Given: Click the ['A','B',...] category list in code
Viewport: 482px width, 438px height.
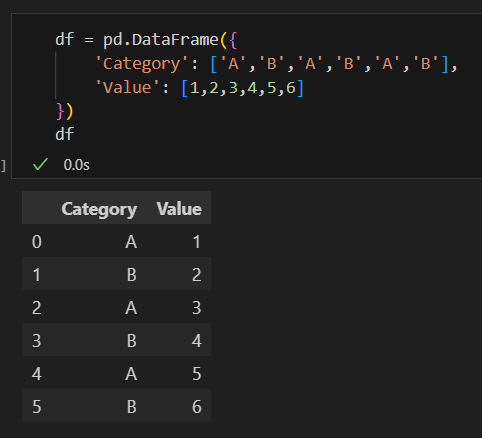Looking at the screenshot, I should point(330,63).
